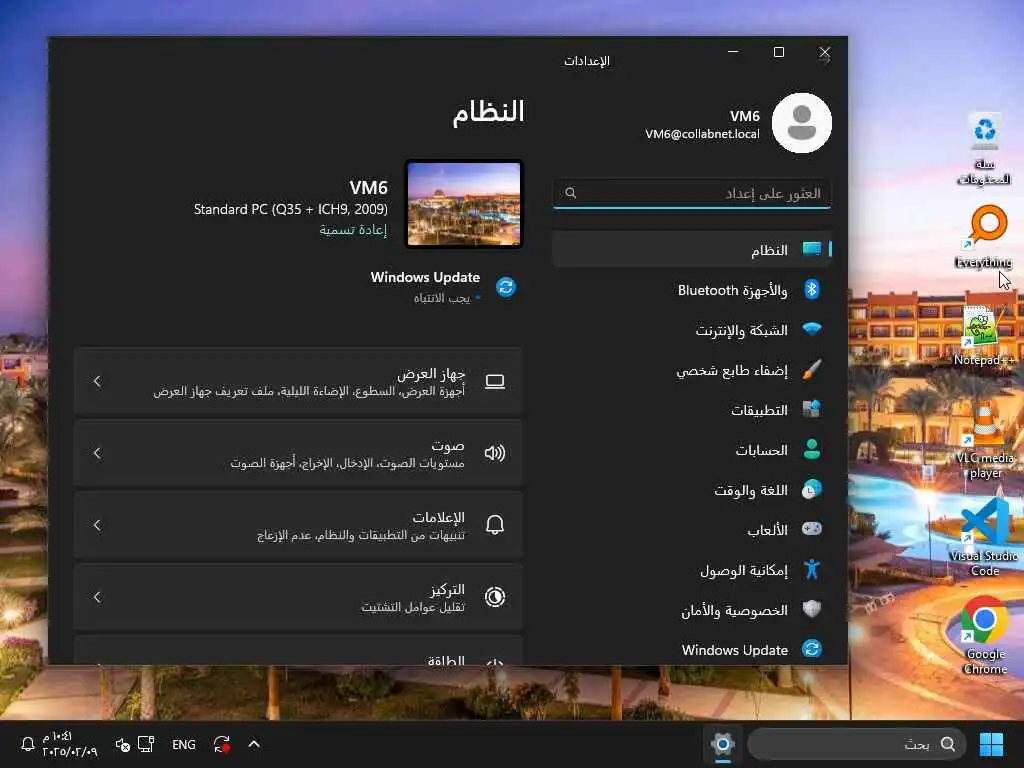This screenshot has height=768, width=1024.
Task: Select the Bluetooth والأجهزة icon
Action: tap(812, 289)
